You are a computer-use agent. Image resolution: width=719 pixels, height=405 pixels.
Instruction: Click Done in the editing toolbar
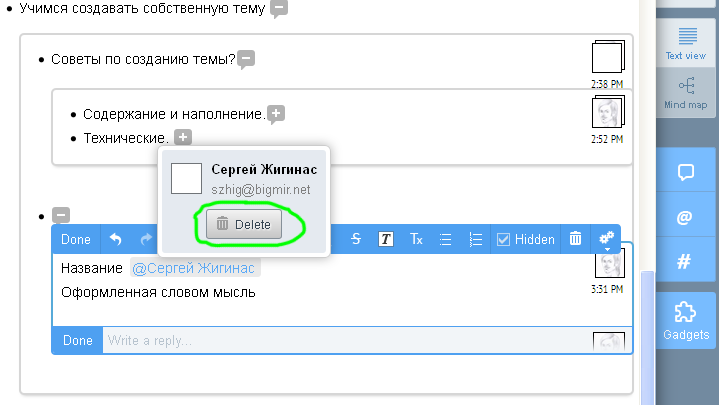pos(75,239)
